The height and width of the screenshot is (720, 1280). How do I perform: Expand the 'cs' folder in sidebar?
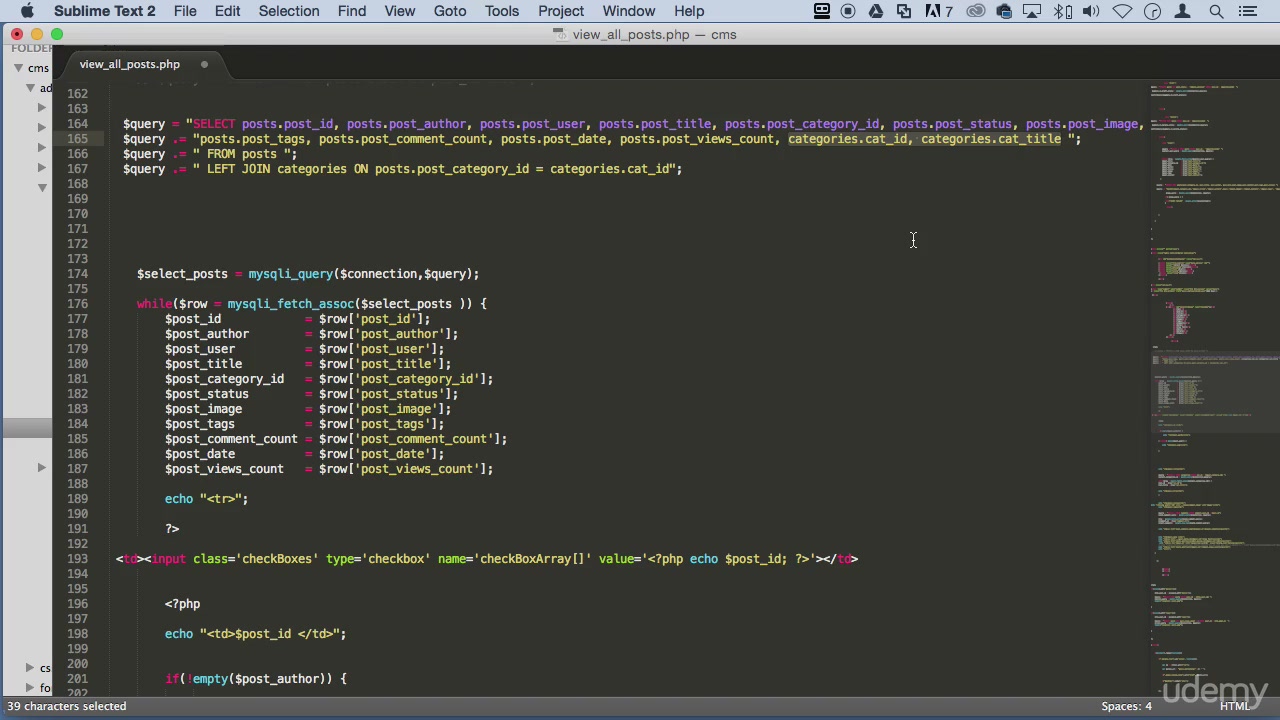pyautogui.click(x=31, y=668)
